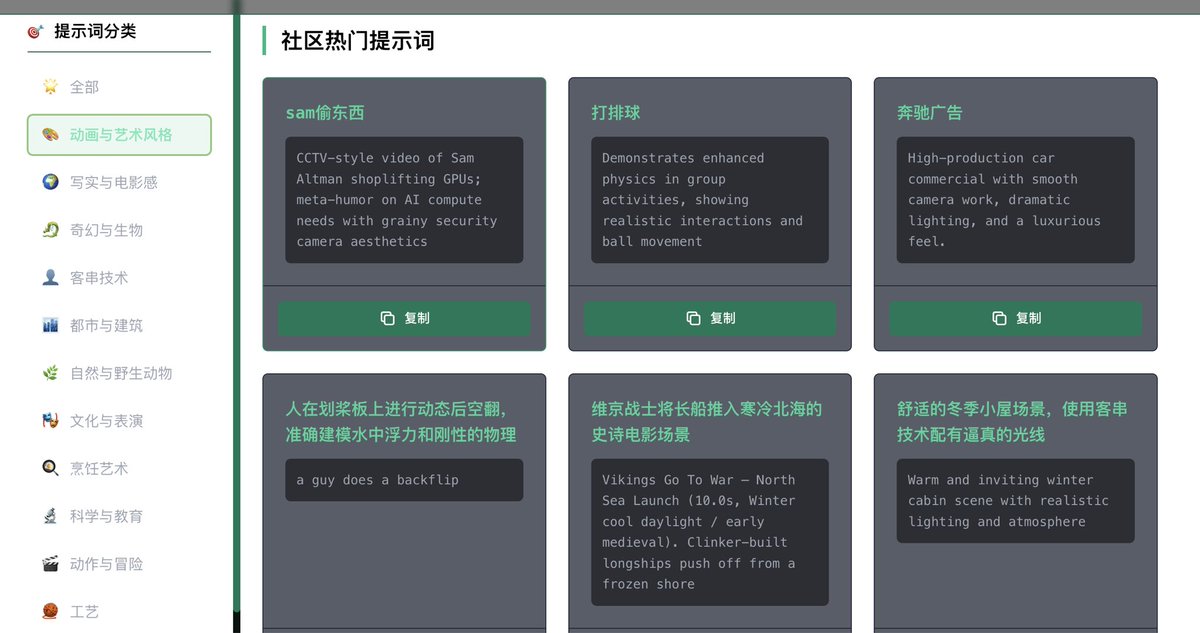
Task: Click the 维京战士 card title
Action: tap(707, 422)
